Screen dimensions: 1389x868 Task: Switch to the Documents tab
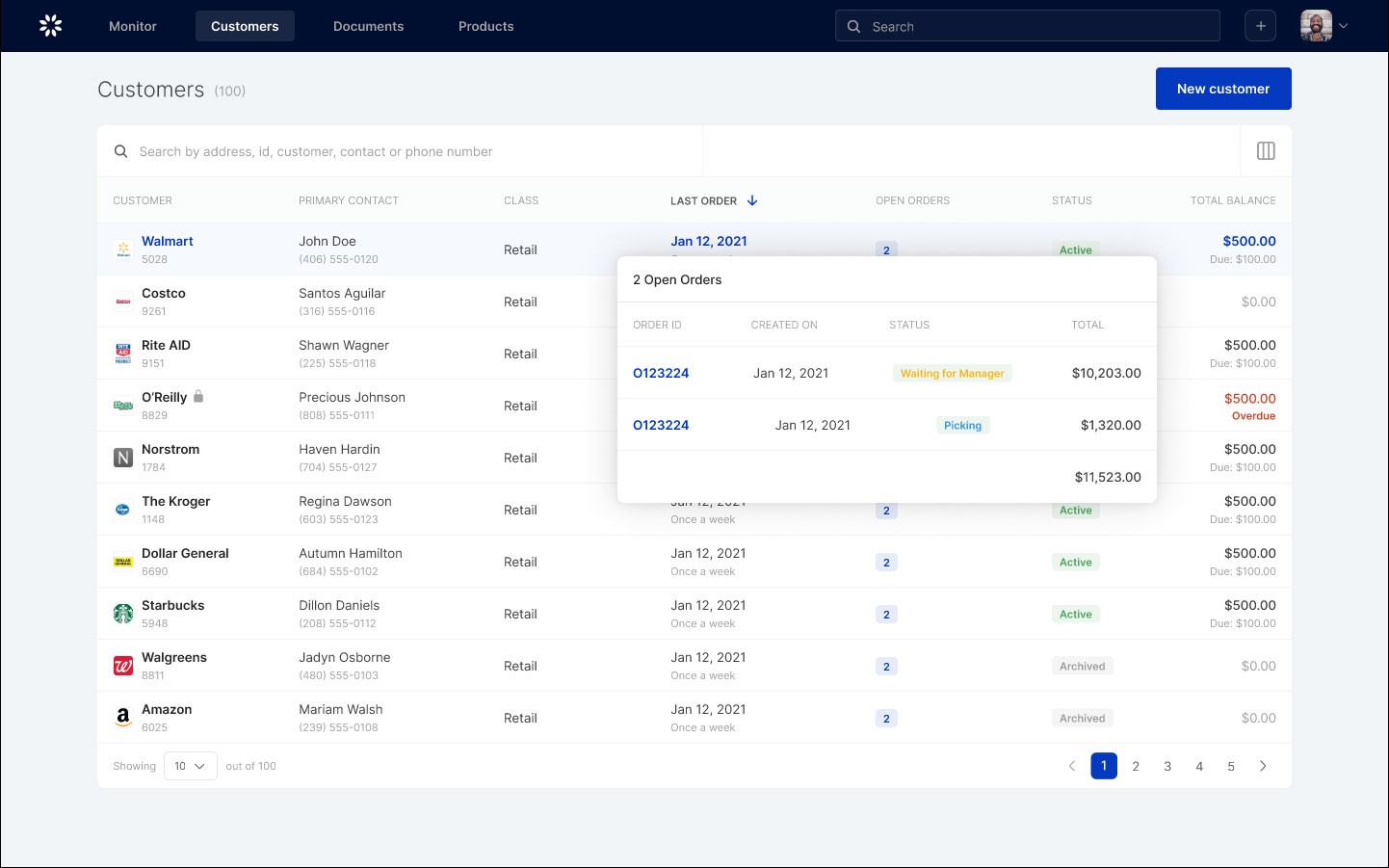click(368, 26)
